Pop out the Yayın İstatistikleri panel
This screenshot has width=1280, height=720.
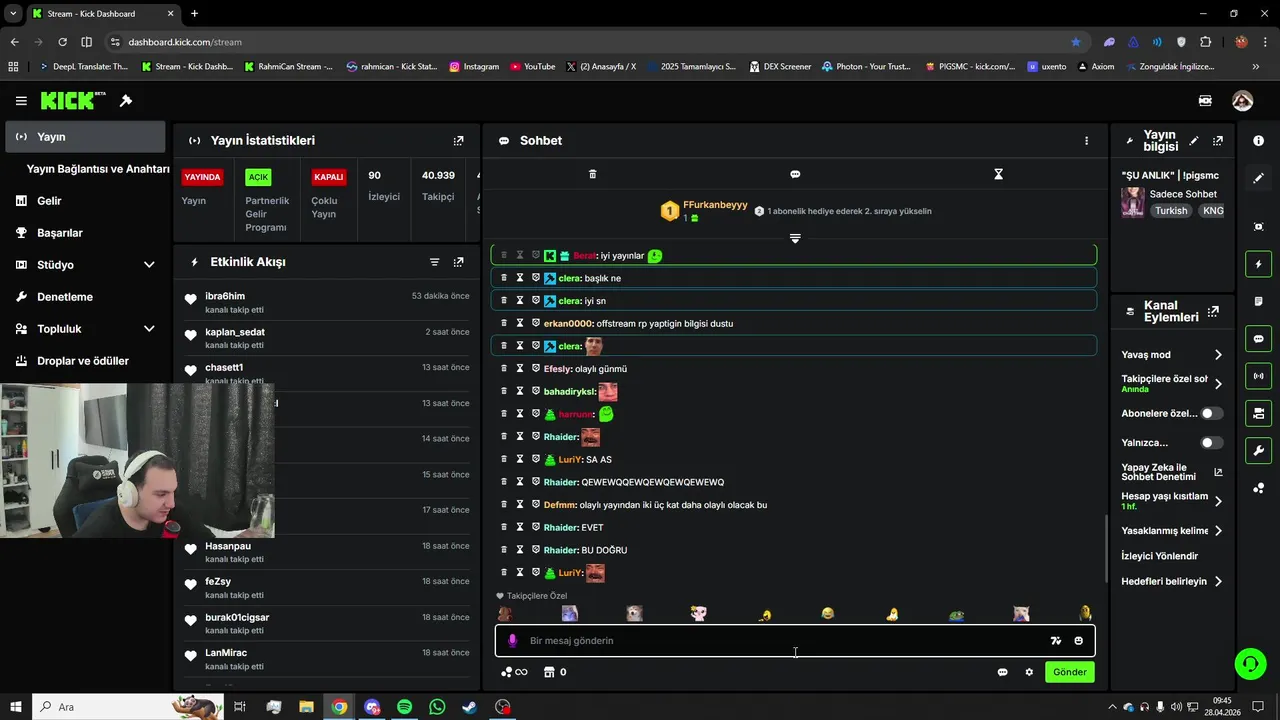[458, 141]
